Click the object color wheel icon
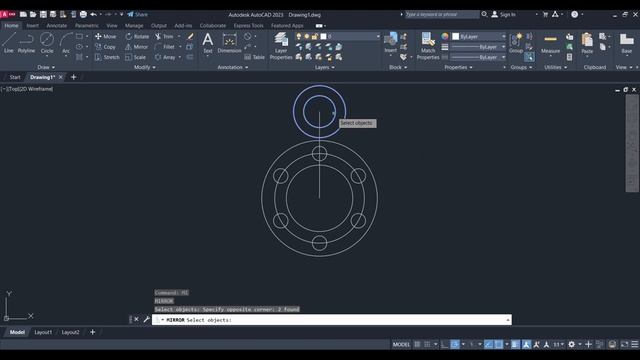 coord(444,36)
